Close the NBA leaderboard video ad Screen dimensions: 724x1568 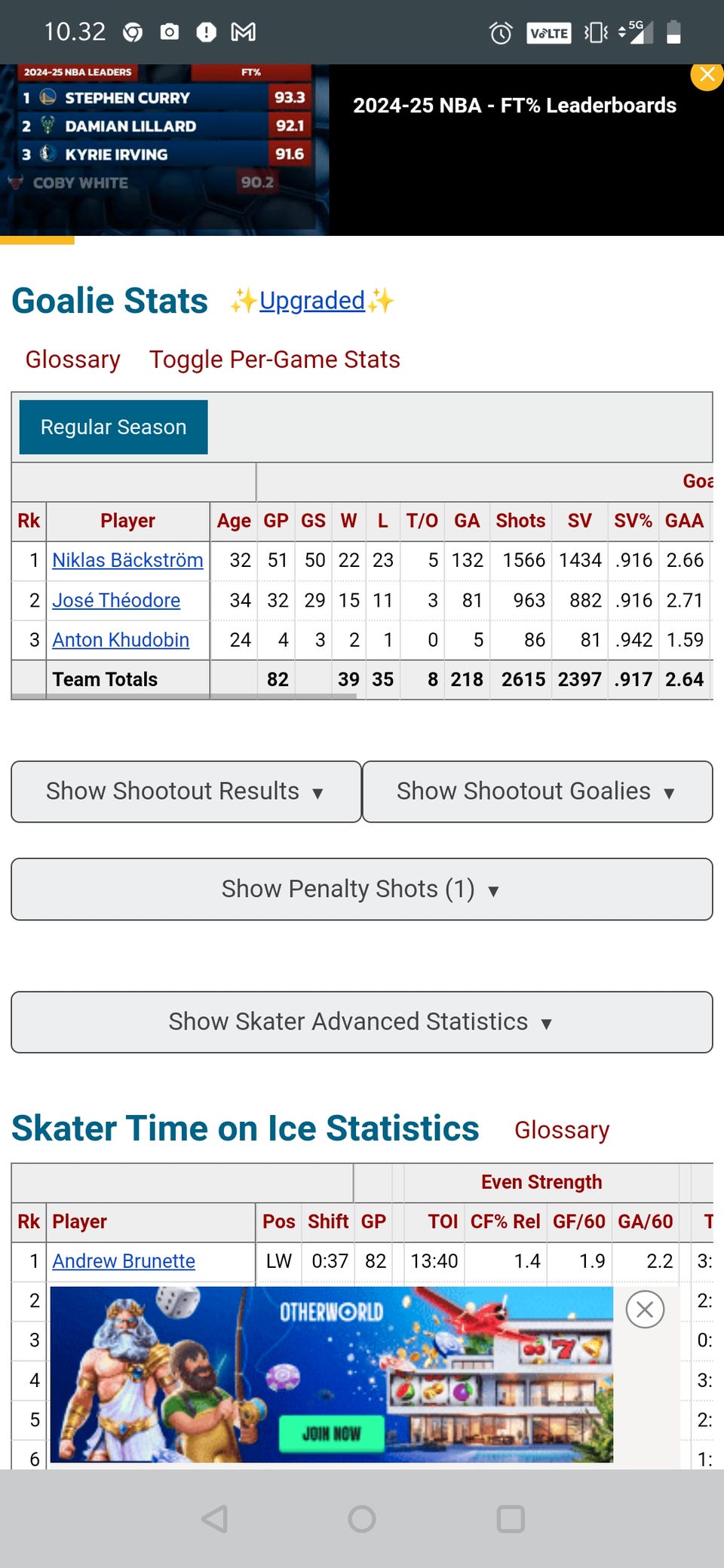[707, 75]
